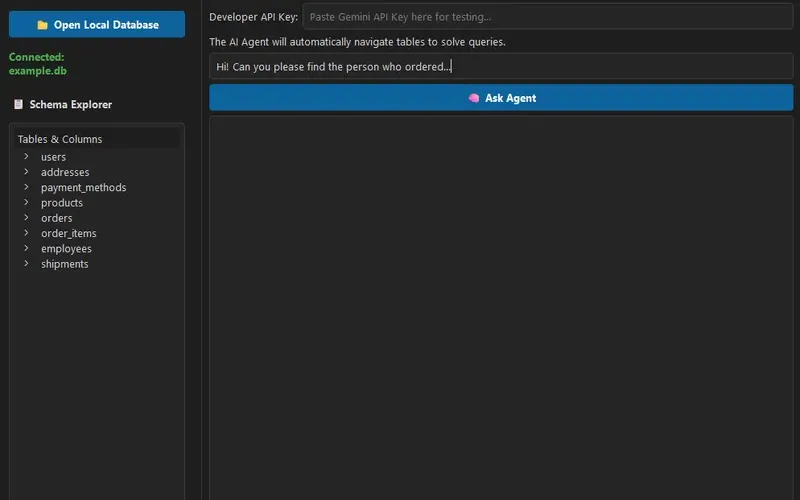Expand the products table chevron

point(27,202)
